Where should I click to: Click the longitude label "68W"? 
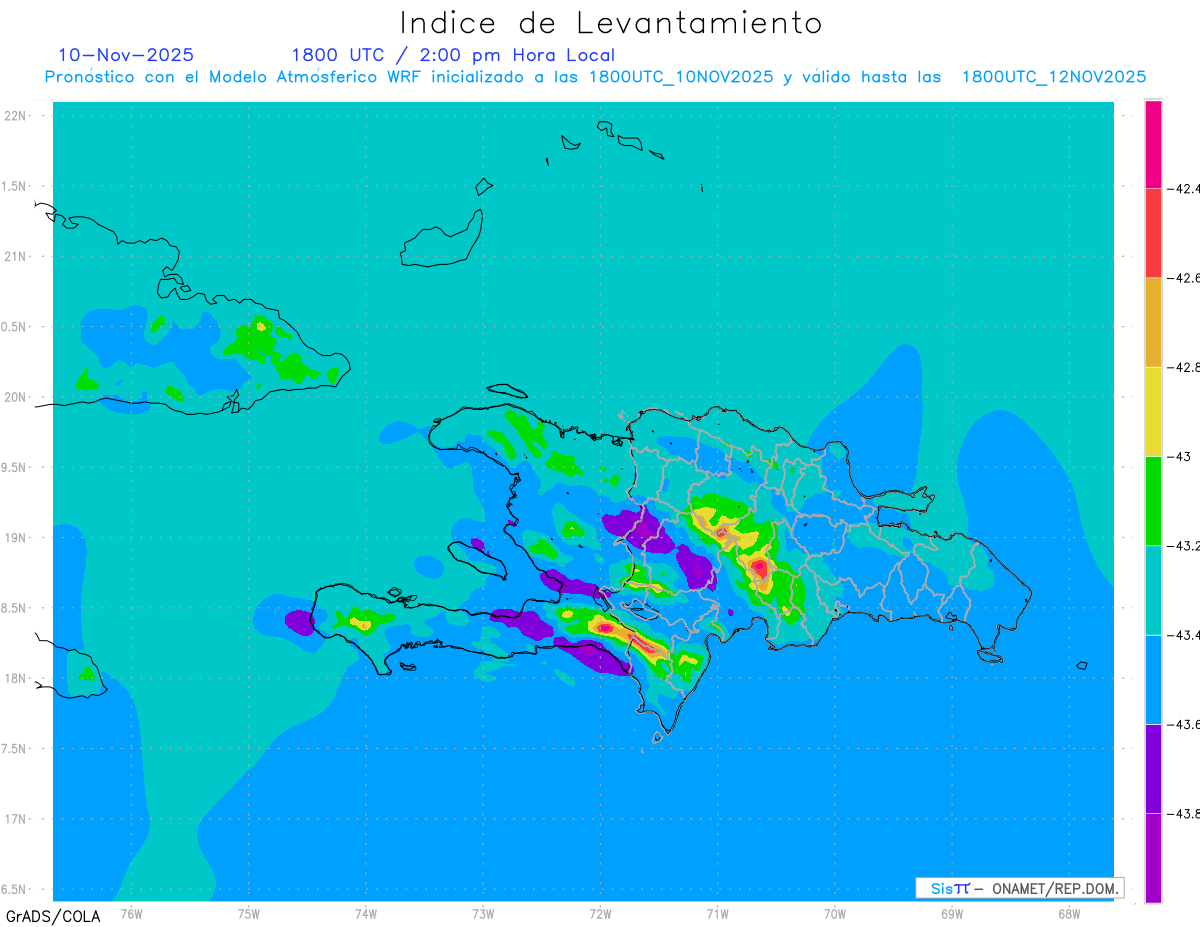click(x=1069, y=913)
